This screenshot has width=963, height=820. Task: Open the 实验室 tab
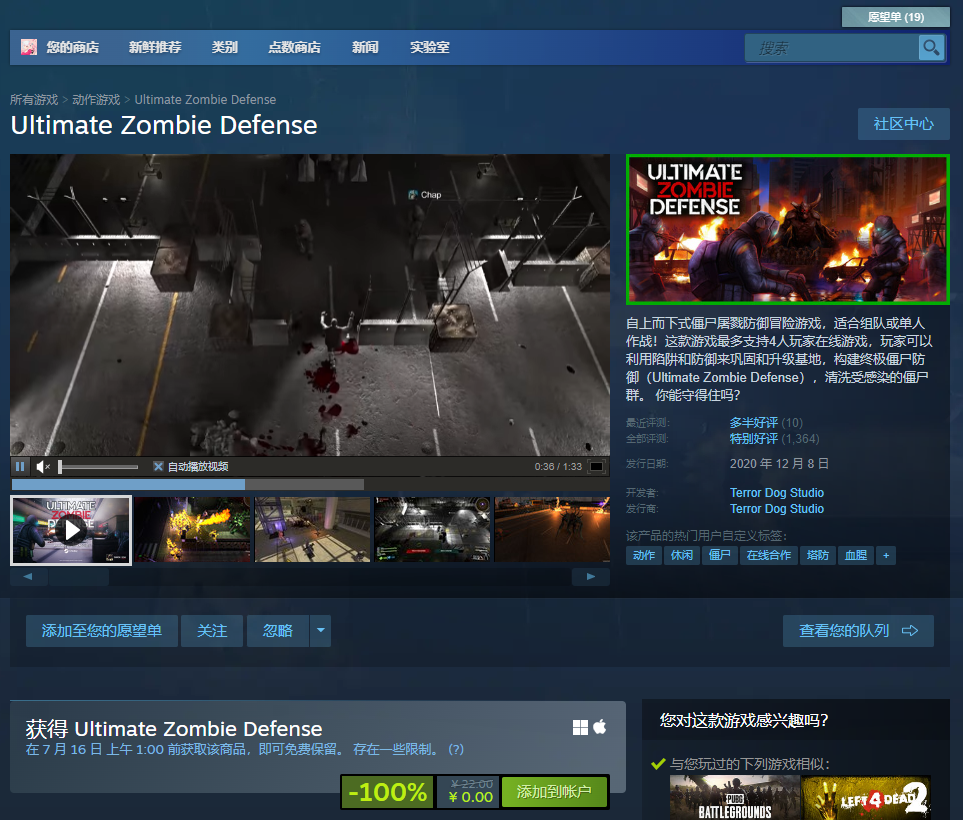430,47
